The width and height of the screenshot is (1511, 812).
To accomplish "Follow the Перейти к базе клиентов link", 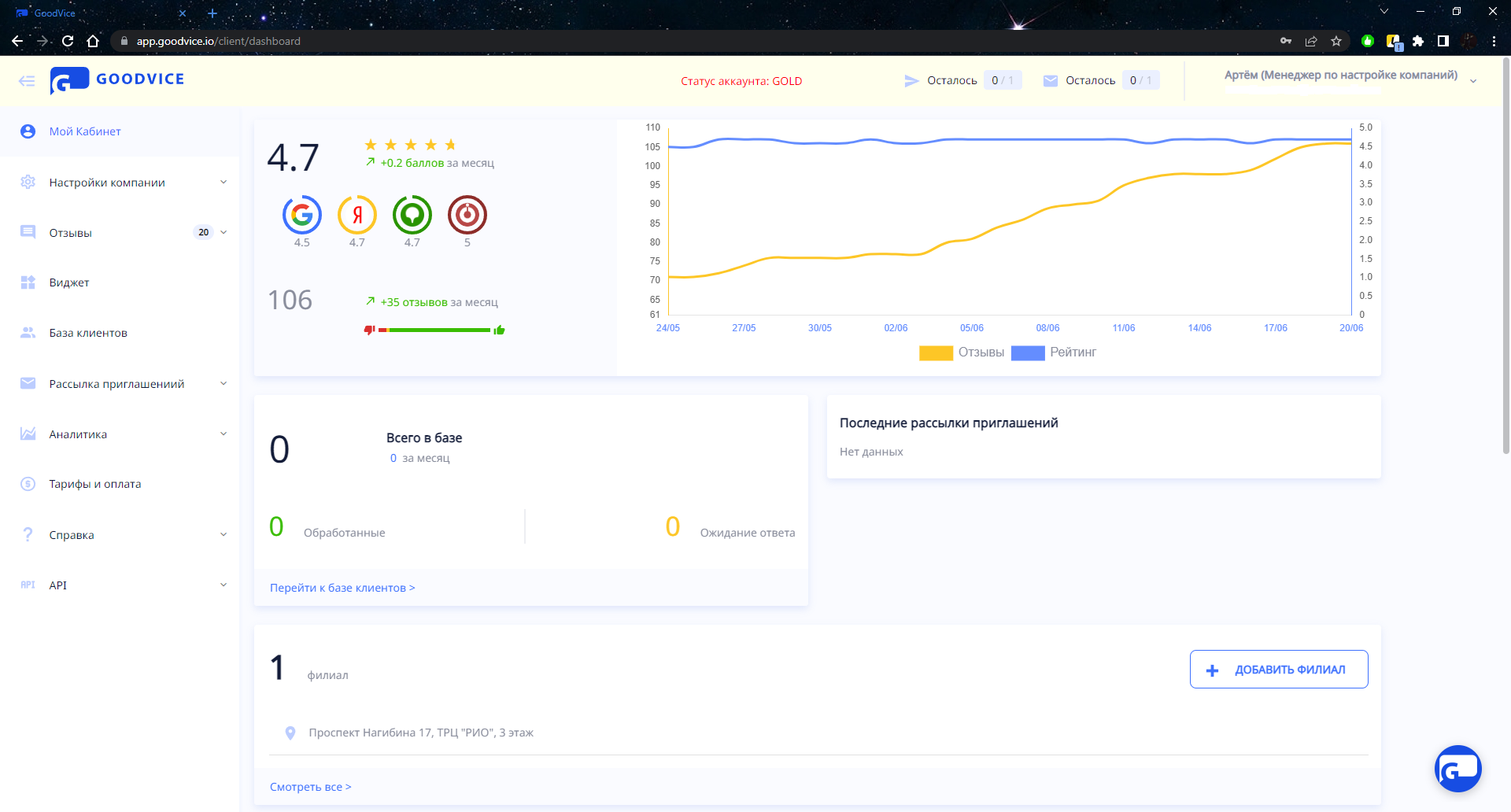I will [x=342, y=588].
